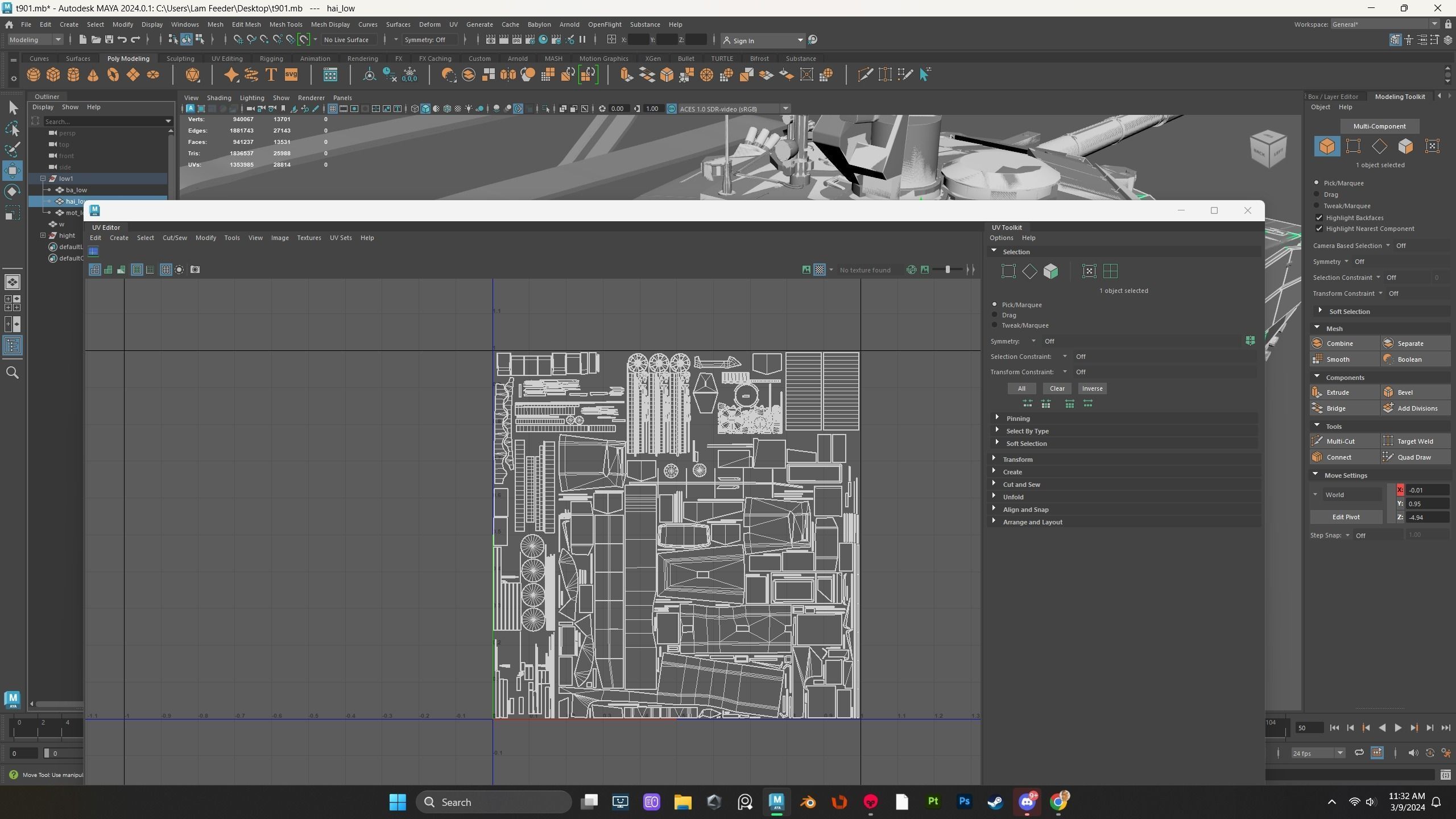The image size is (1456, 819).
Task: Select the polygon Type tool icon
Action: point(271,75)
